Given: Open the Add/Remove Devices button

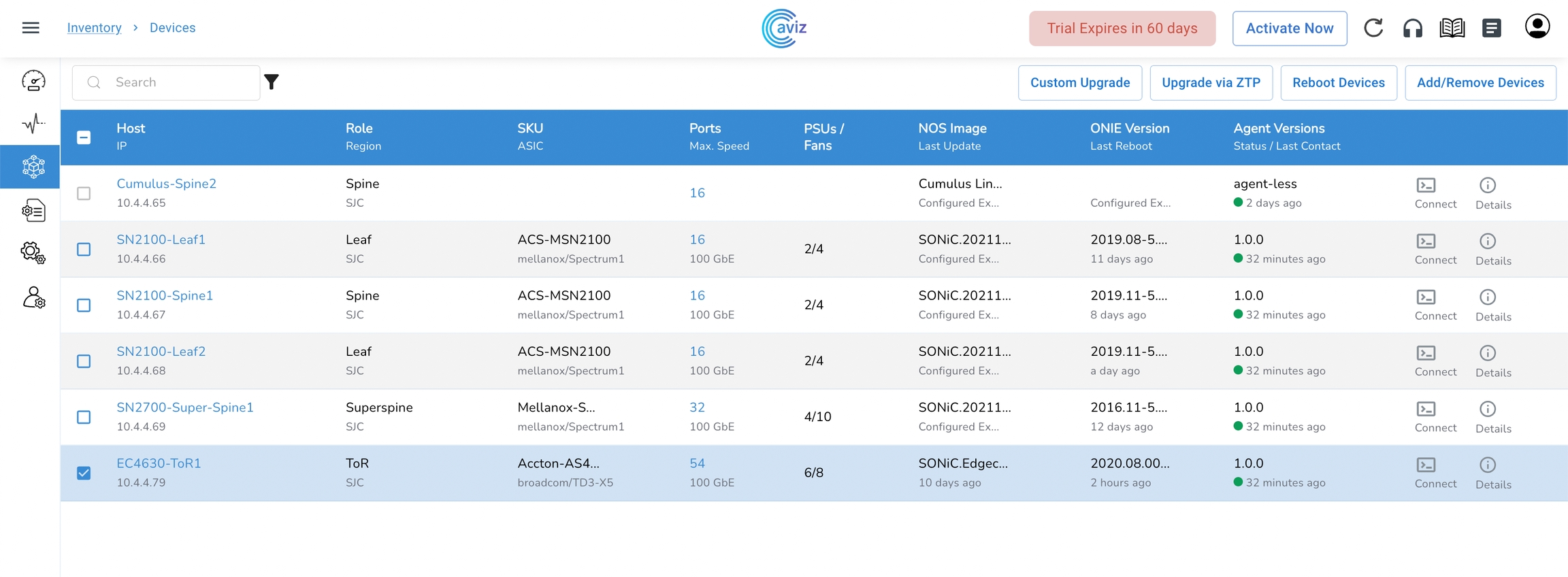Looking at the screenshot, I should [x=1480, y=83].
